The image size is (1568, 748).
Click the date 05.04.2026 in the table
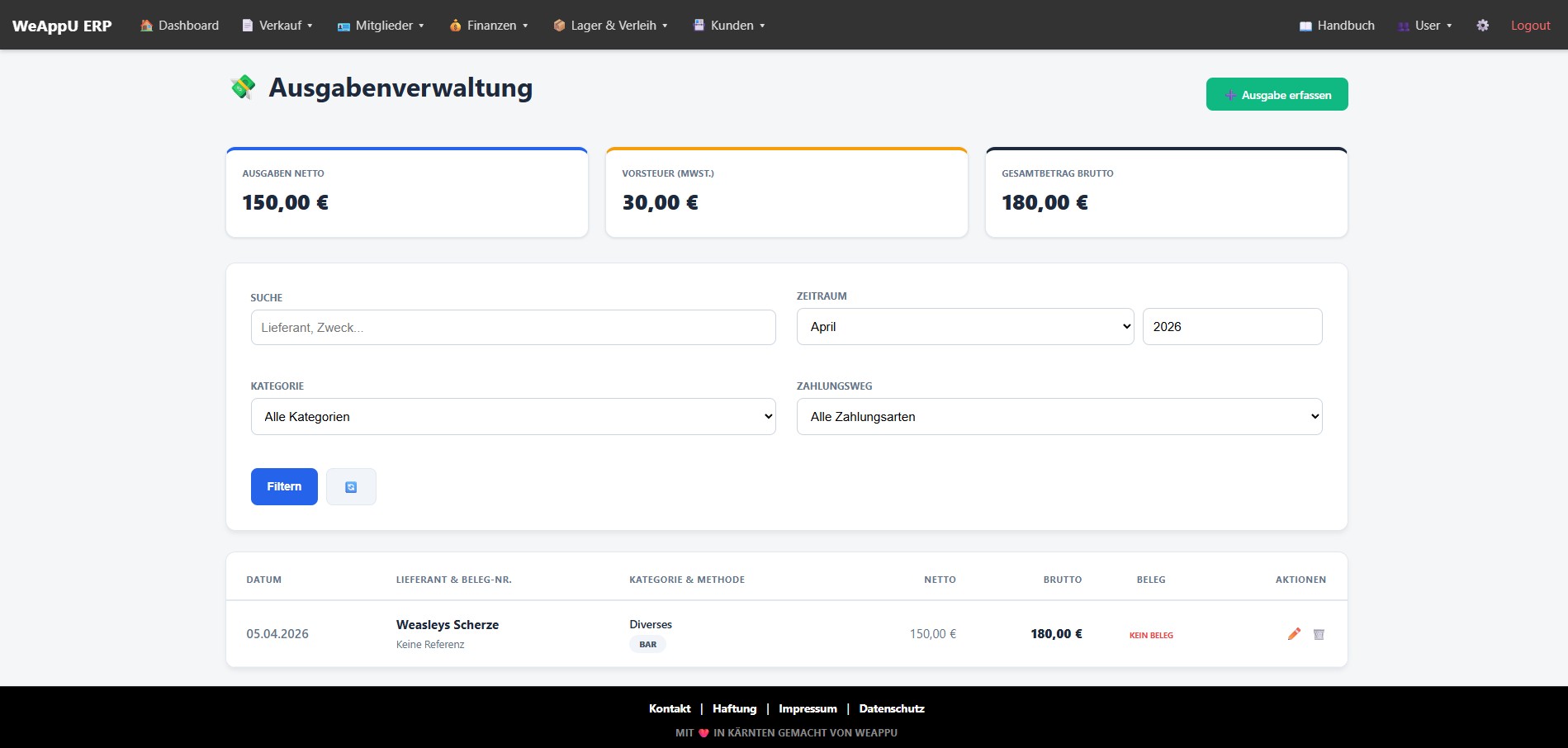tap(277, 634)
